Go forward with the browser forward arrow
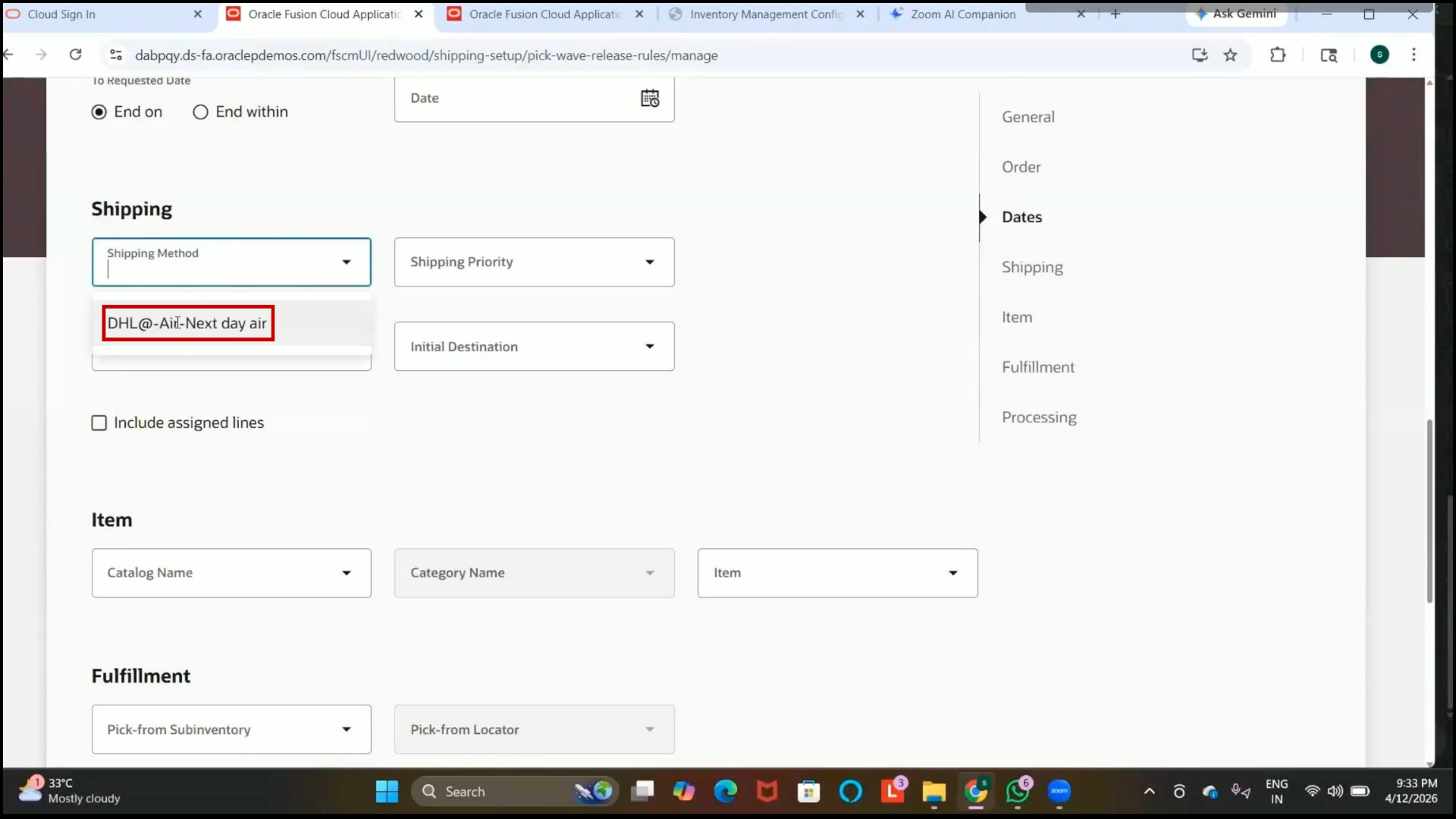The height and width of the screenshot is (819, 1456). tap(41, 55)
